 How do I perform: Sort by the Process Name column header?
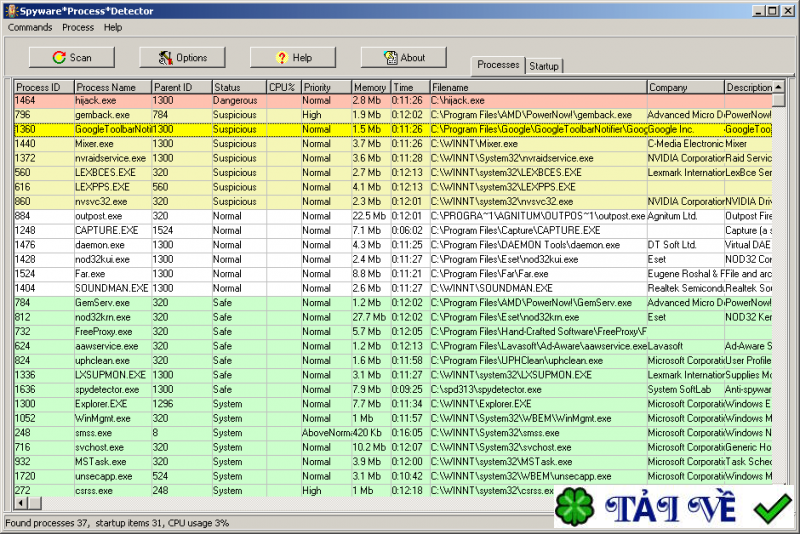112,88
